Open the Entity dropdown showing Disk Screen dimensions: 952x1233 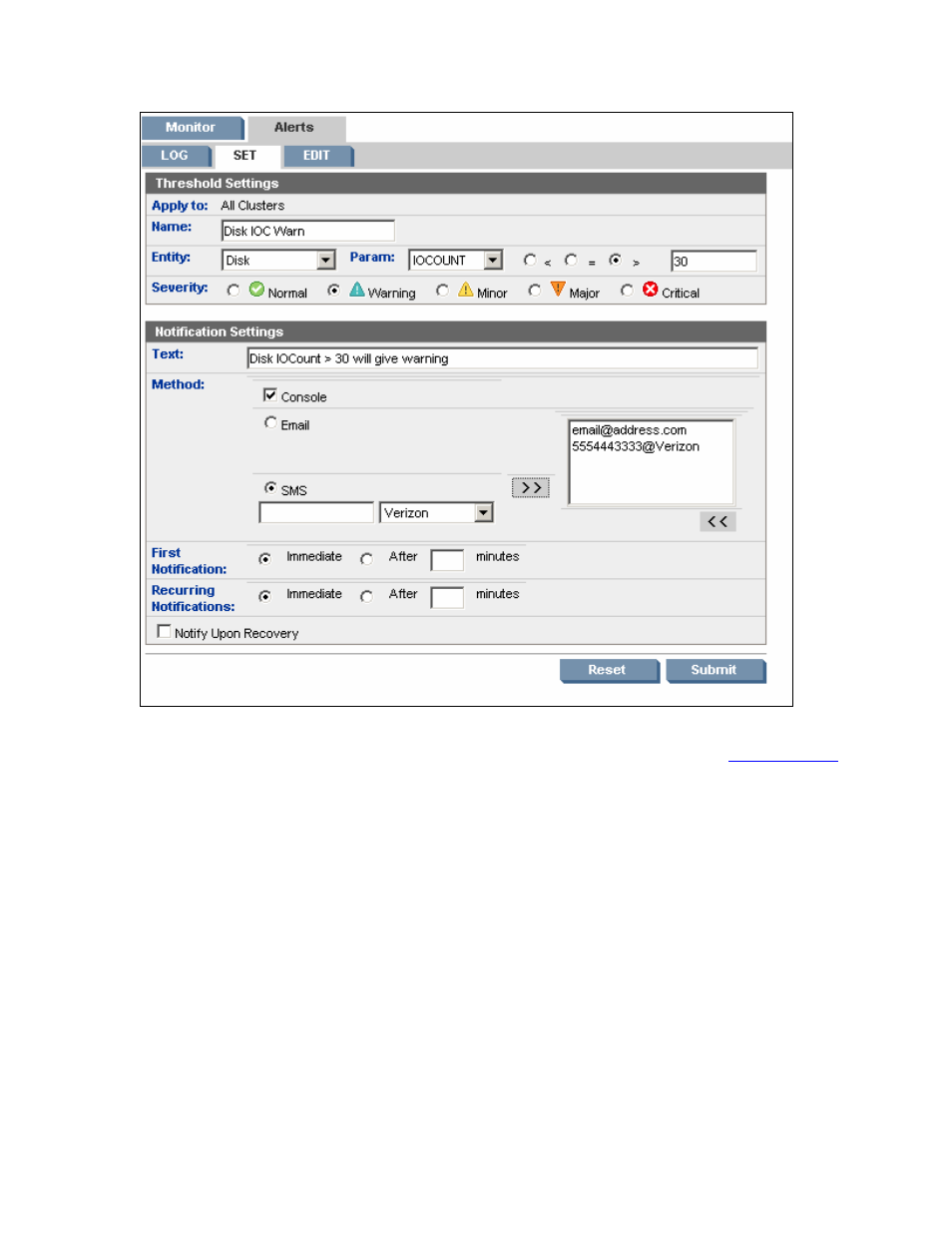point(278,261)
